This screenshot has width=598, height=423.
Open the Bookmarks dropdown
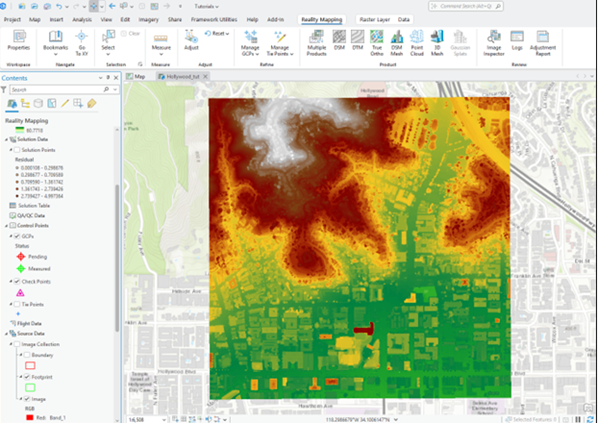[x=56, y=54]
